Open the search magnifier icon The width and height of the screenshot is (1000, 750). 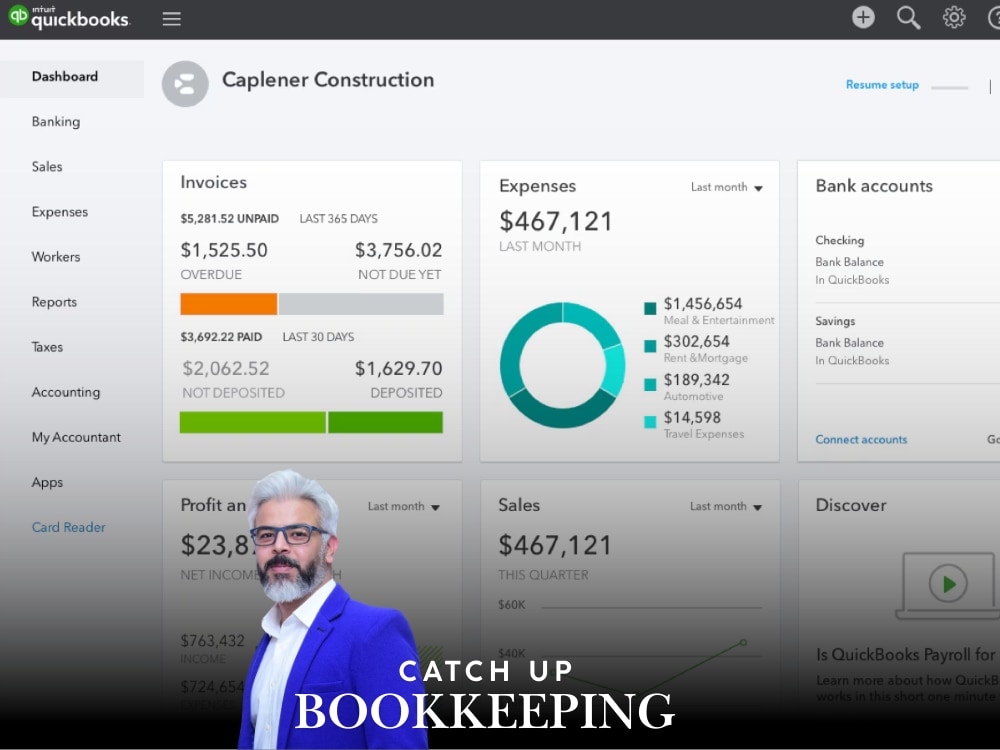click(908, 18)
